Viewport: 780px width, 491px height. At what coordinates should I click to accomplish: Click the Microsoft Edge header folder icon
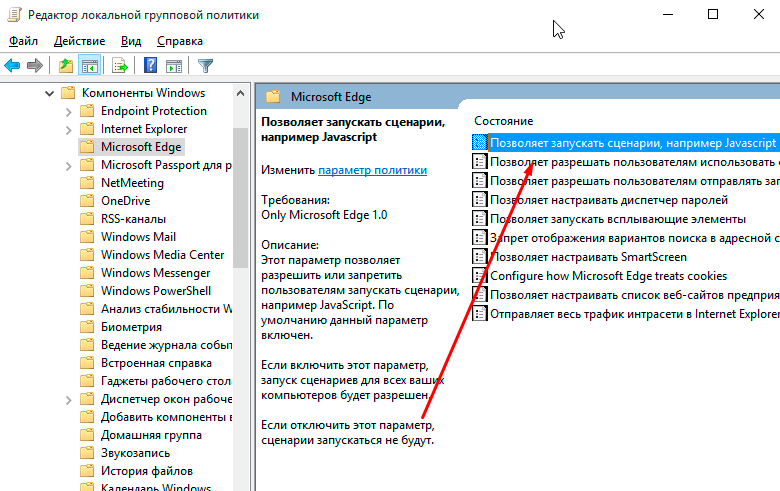(273, 97)
